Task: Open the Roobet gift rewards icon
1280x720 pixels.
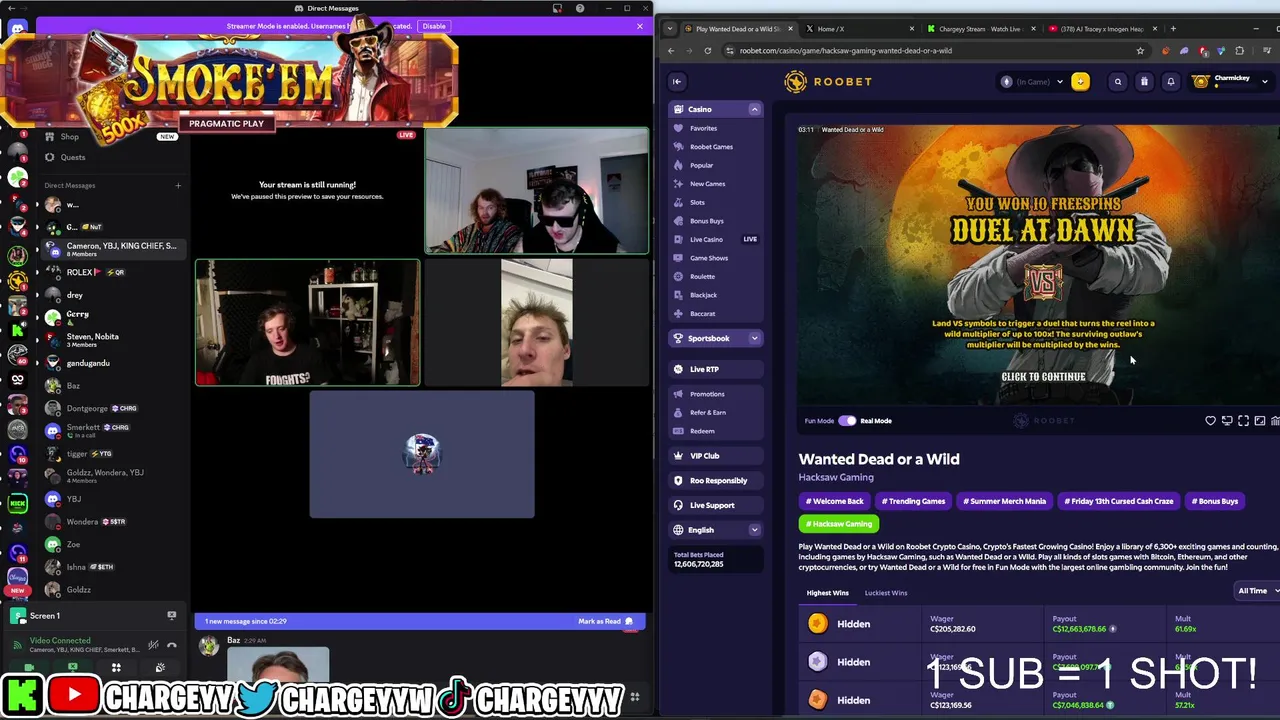Action: [1144, 82]
